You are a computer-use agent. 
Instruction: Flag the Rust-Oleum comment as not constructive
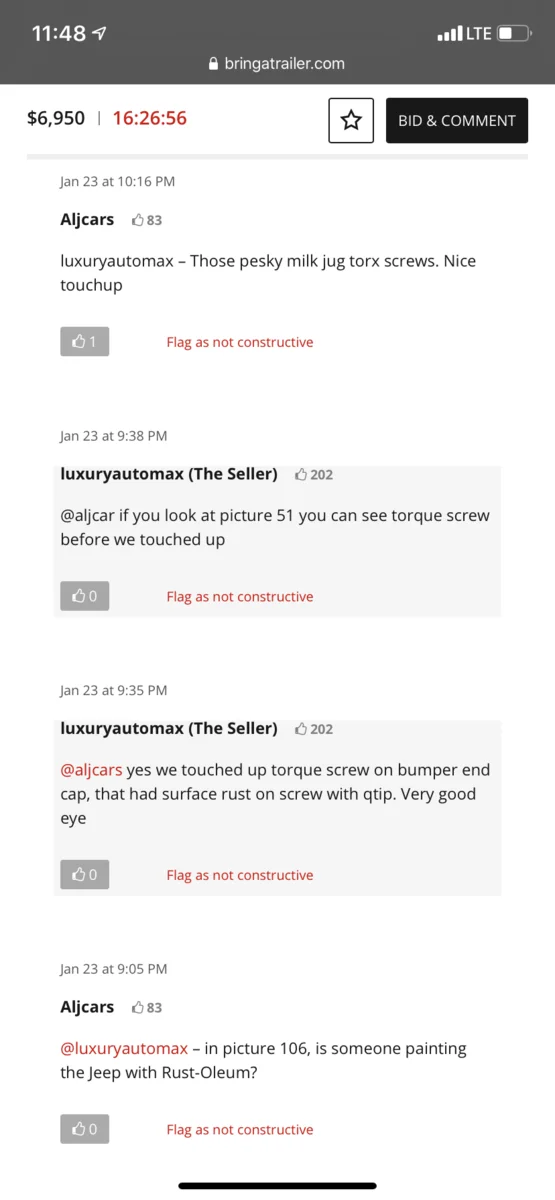coord(240,1129)
